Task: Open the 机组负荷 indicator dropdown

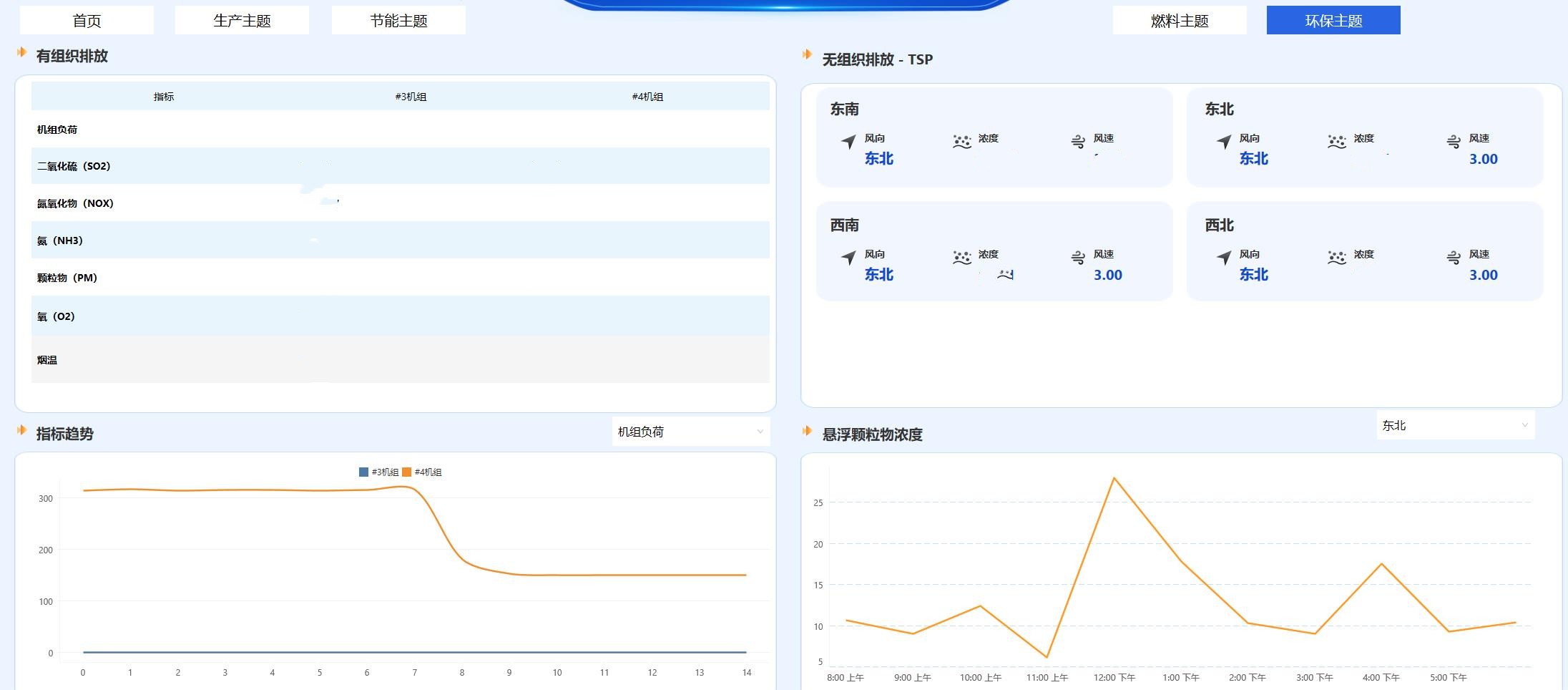Action: click(x=691, y=432)
